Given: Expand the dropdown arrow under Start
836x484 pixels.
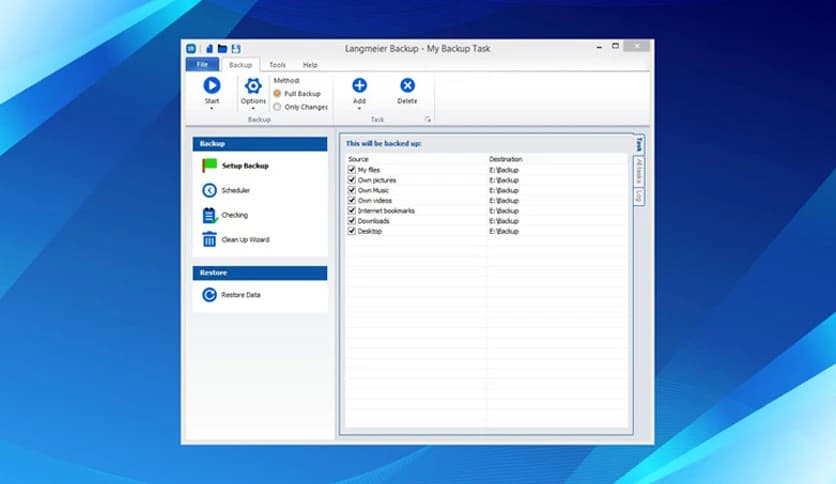Looking at the screenshot, I should 211,108.
